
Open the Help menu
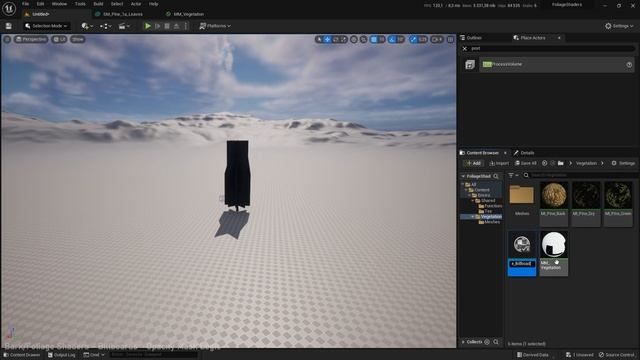pos(153,4)
